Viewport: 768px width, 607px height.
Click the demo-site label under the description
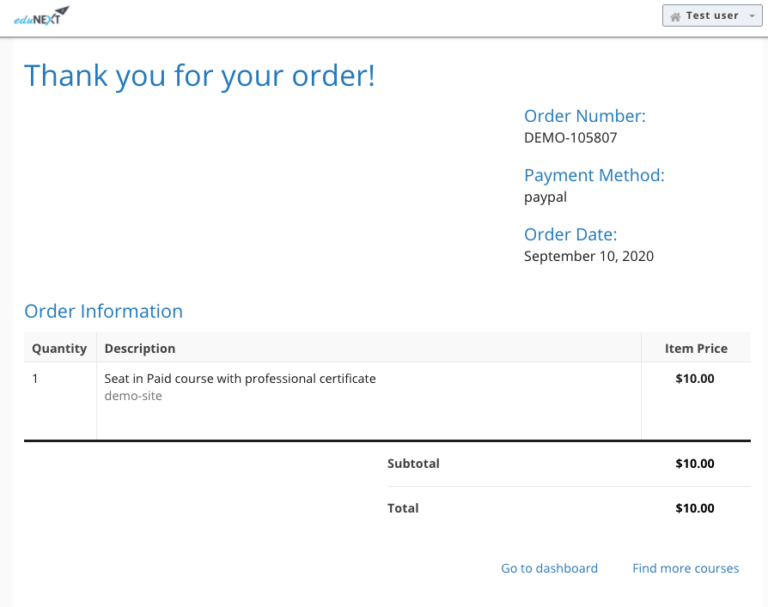pos(133,396)
